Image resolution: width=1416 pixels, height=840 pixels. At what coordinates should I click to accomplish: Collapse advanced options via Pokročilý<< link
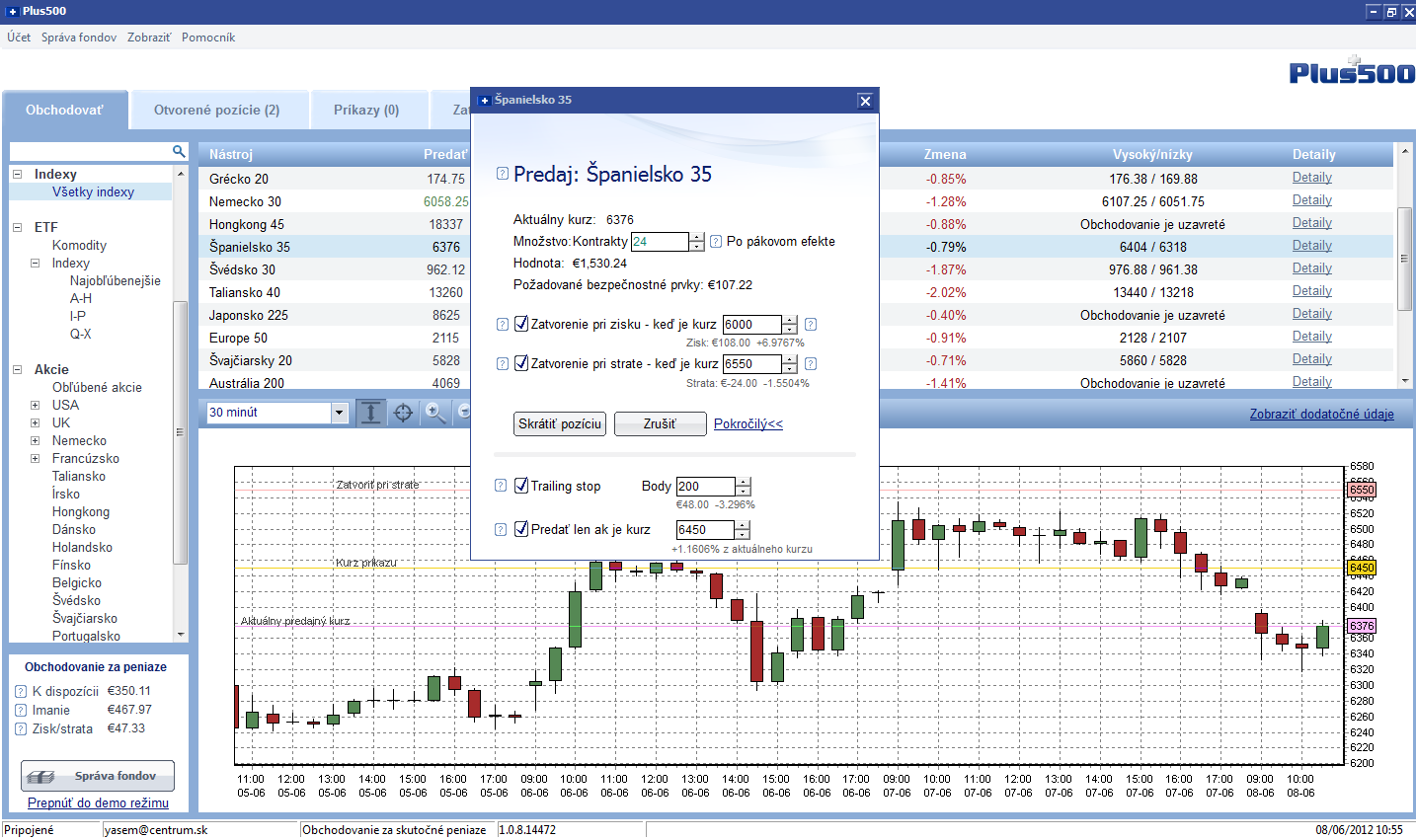(748, 423)
